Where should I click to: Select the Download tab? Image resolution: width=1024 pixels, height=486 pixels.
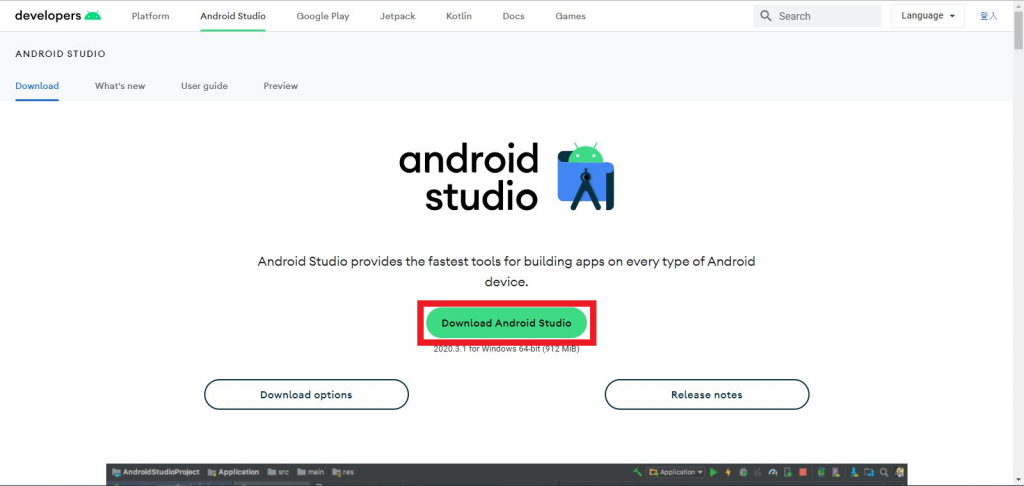point(37,86)
